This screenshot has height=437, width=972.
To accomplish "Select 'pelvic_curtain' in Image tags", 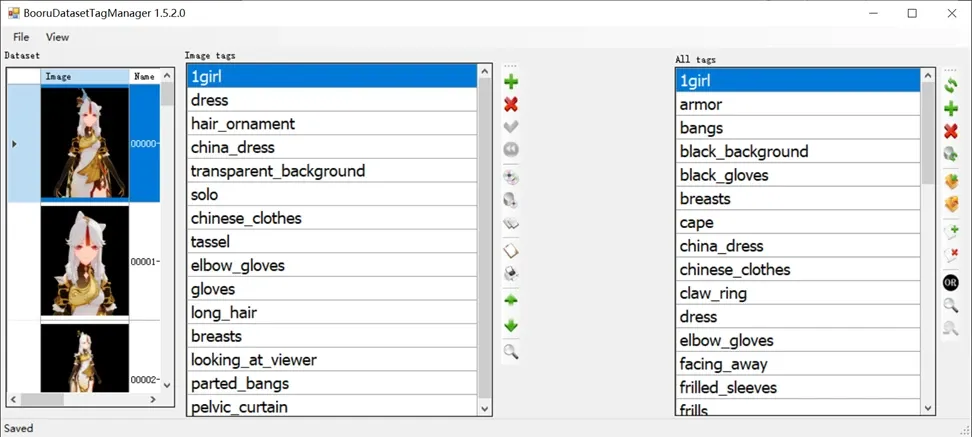I will click(x=332, y=406).
